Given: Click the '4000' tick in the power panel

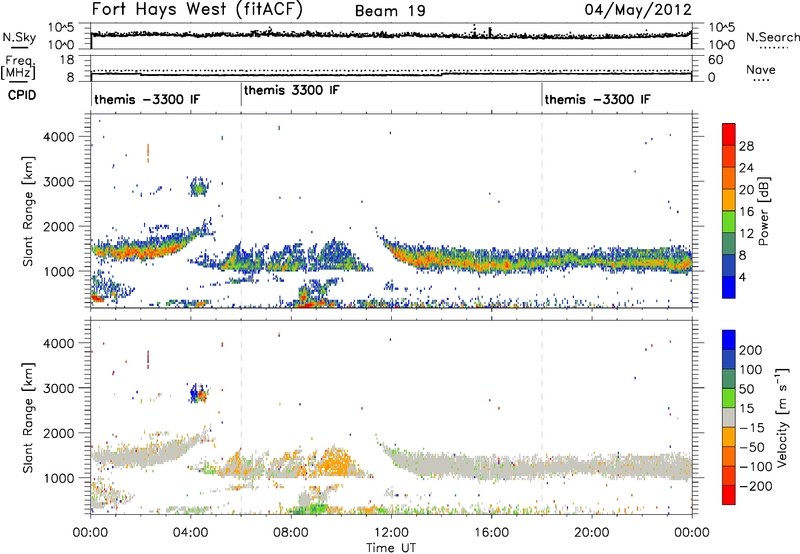Looking at the screenshot, I should (58, 137).
